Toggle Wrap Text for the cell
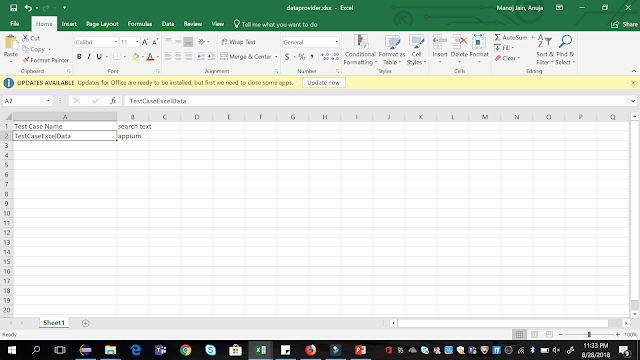The height and width of the screenshot is (360, 640). (238, 42)
